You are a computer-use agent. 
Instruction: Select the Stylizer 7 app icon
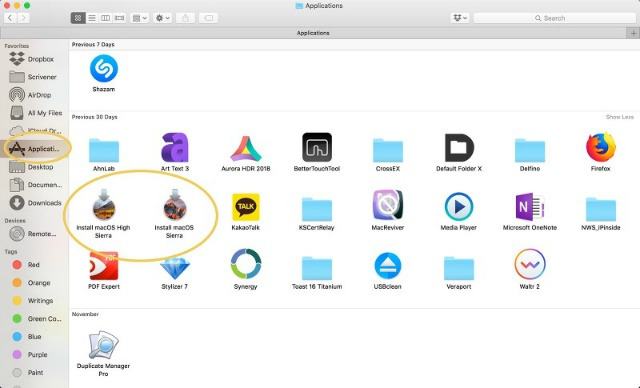175,268
